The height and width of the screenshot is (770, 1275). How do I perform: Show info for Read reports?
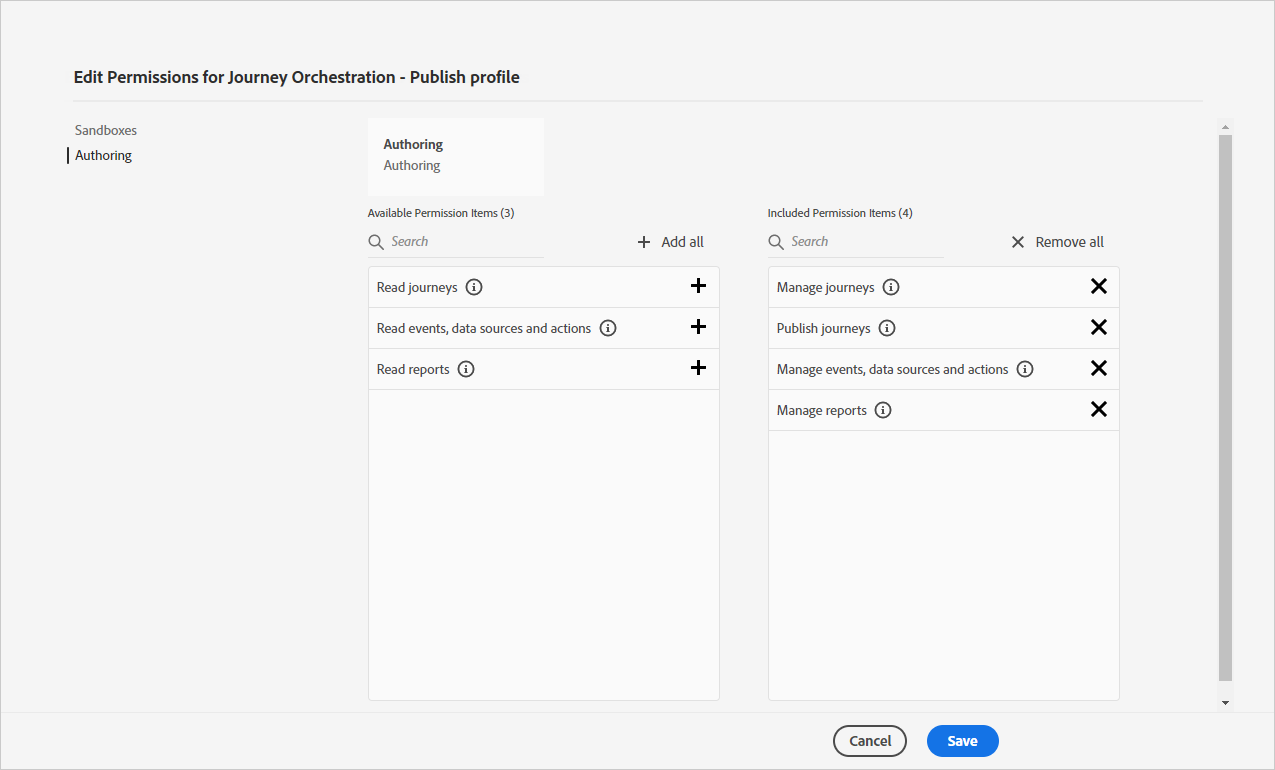coord(466,369)
